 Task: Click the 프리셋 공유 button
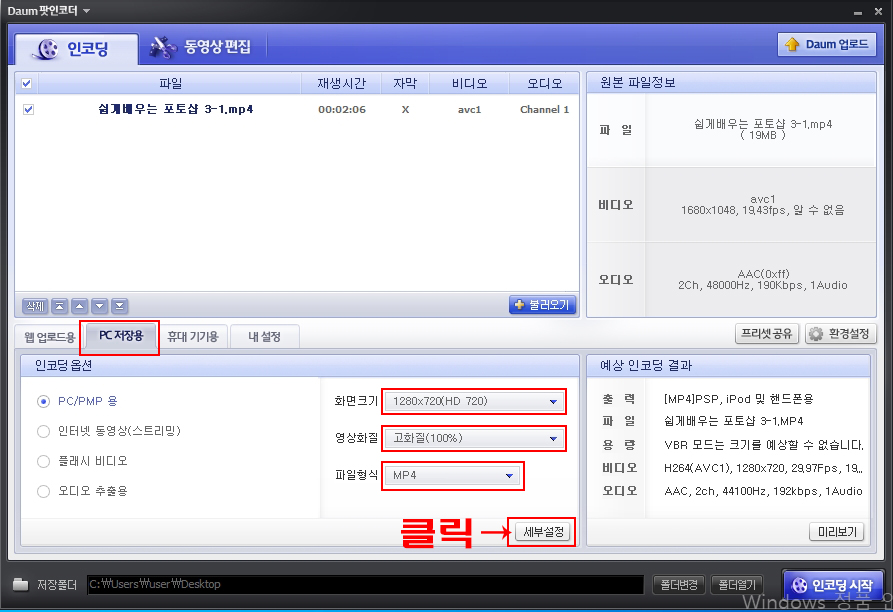tap(767, 334)
